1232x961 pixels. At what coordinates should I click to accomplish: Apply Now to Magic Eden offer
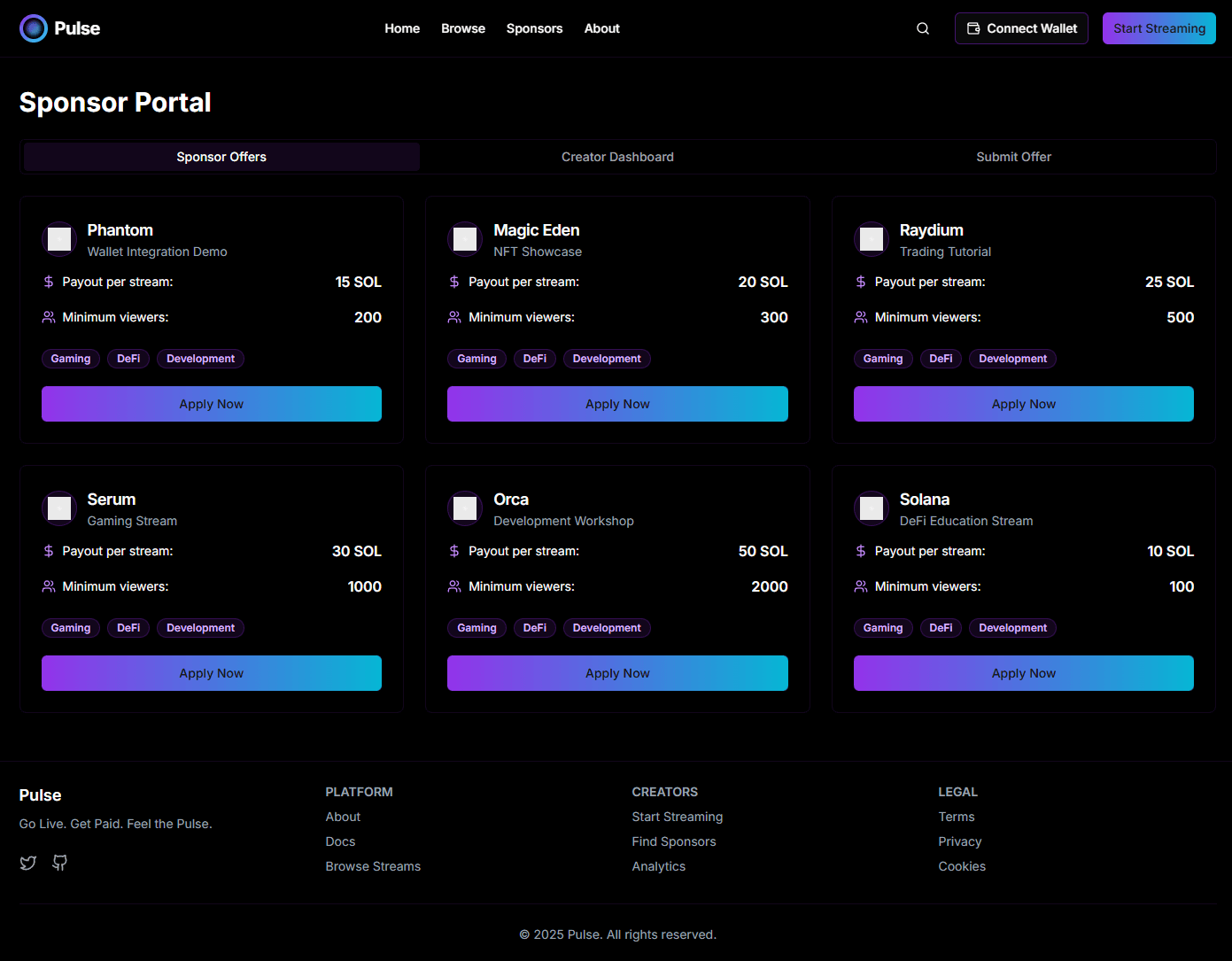tap(617, 404)
